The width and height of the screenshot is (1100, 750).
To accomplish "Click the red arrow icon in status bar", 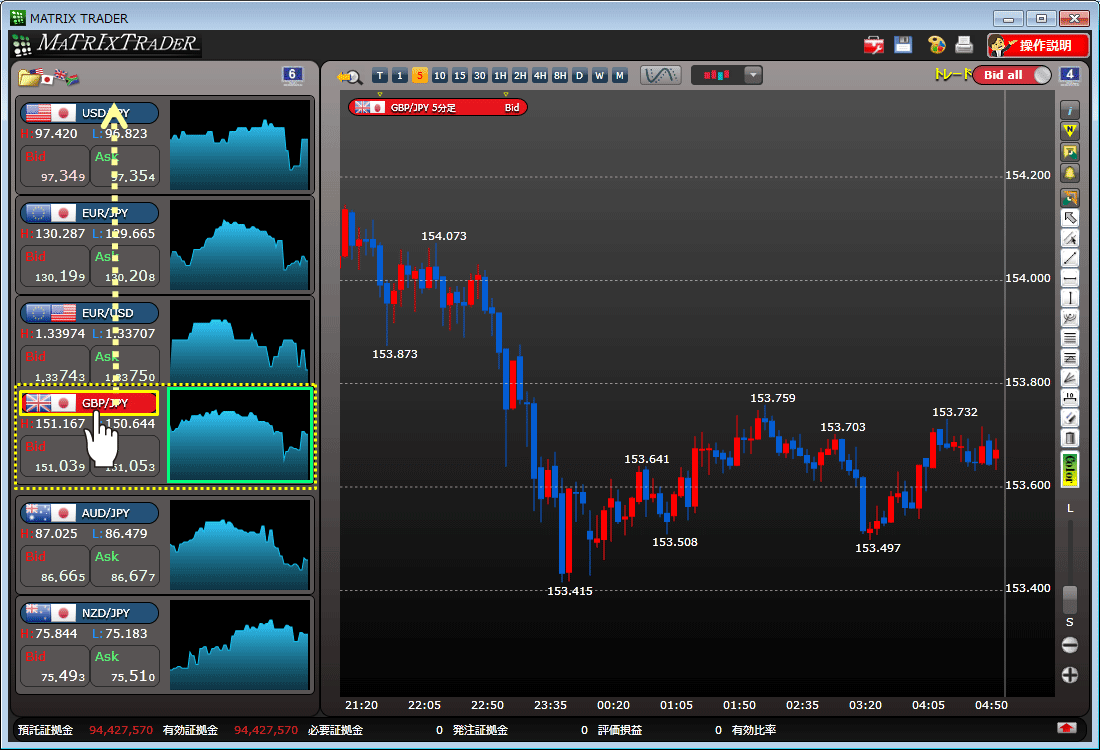I will coord(1066,728).
